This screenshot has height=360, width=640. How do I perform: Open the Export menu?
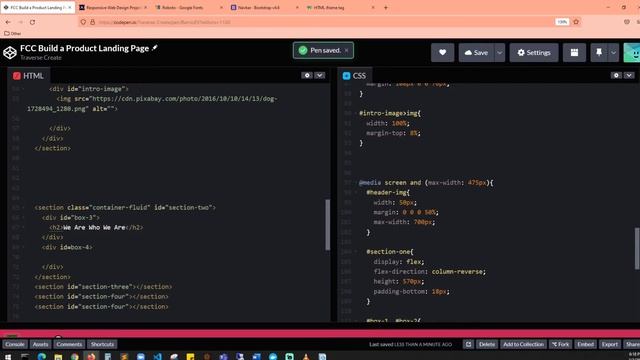point(609,344)
